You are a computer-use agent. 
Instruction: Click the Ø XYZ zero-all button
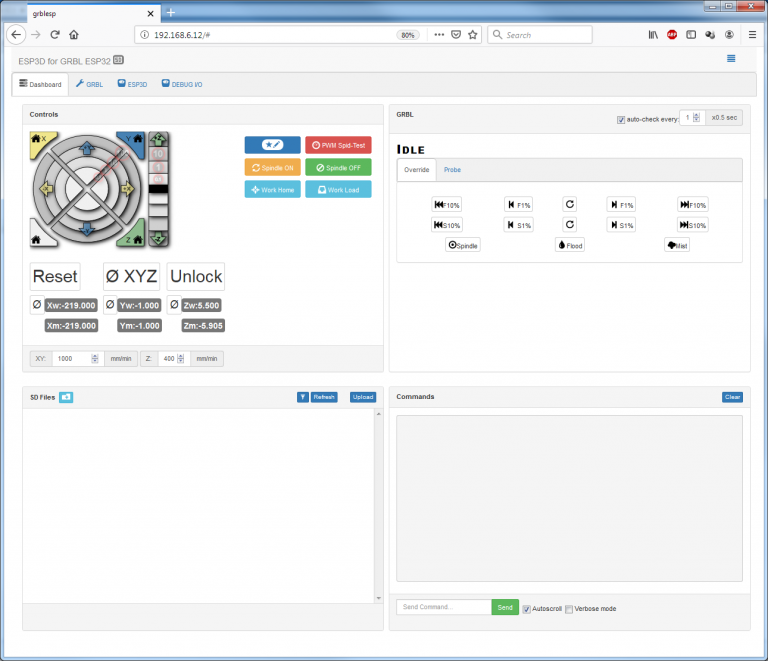click(131, 277)
